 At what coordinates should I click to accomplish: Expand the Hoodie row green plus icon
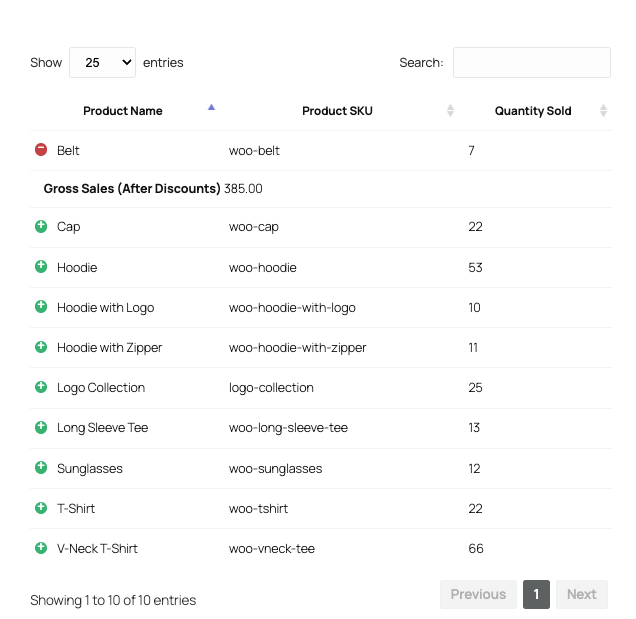[41, 267]
